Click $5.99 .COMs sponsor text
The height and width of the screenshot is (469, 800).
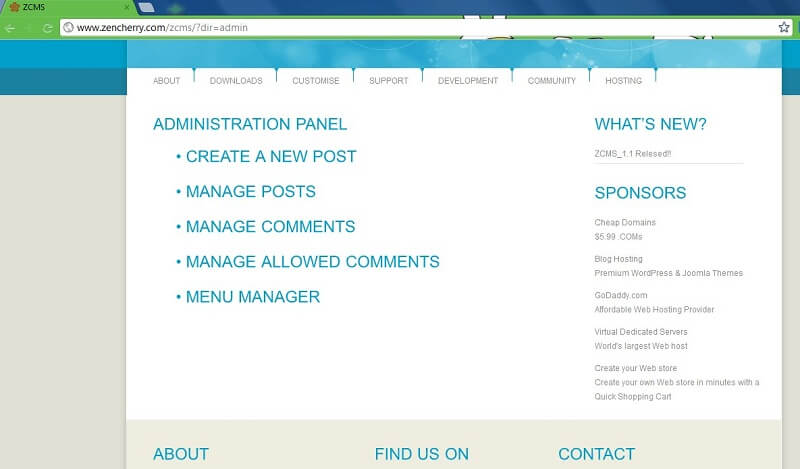point(618,237)
